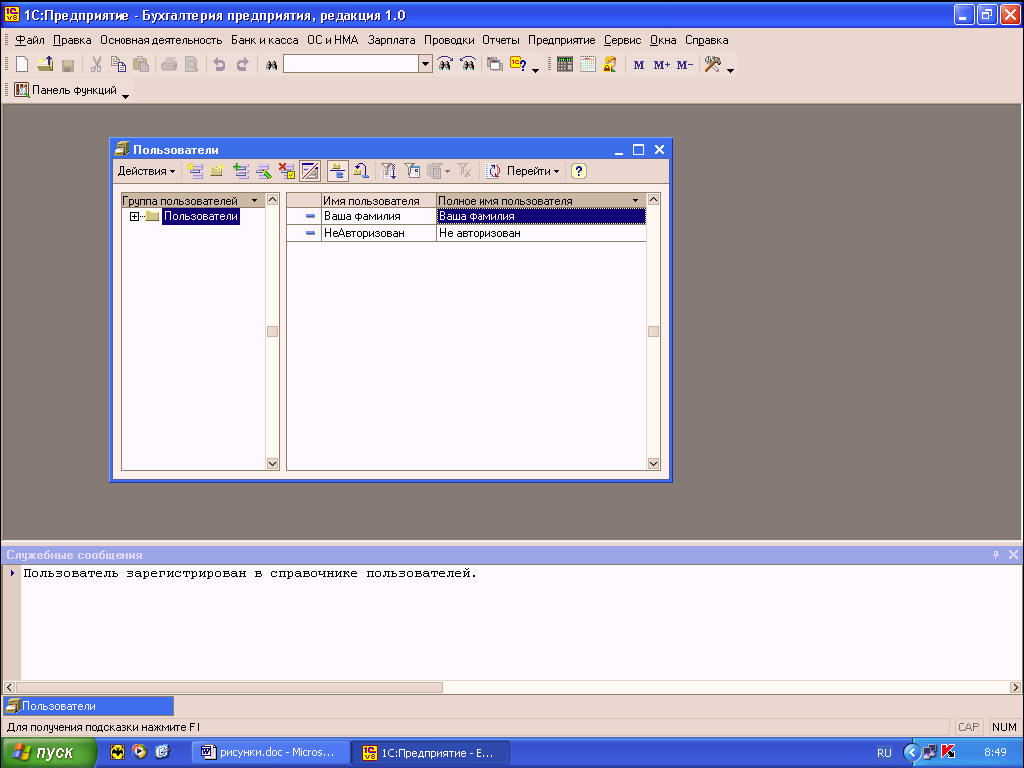This screenshot has height=768, width=1024.
Task: Click the New document icon in main toolbar
Action: [x=22, y=64]
